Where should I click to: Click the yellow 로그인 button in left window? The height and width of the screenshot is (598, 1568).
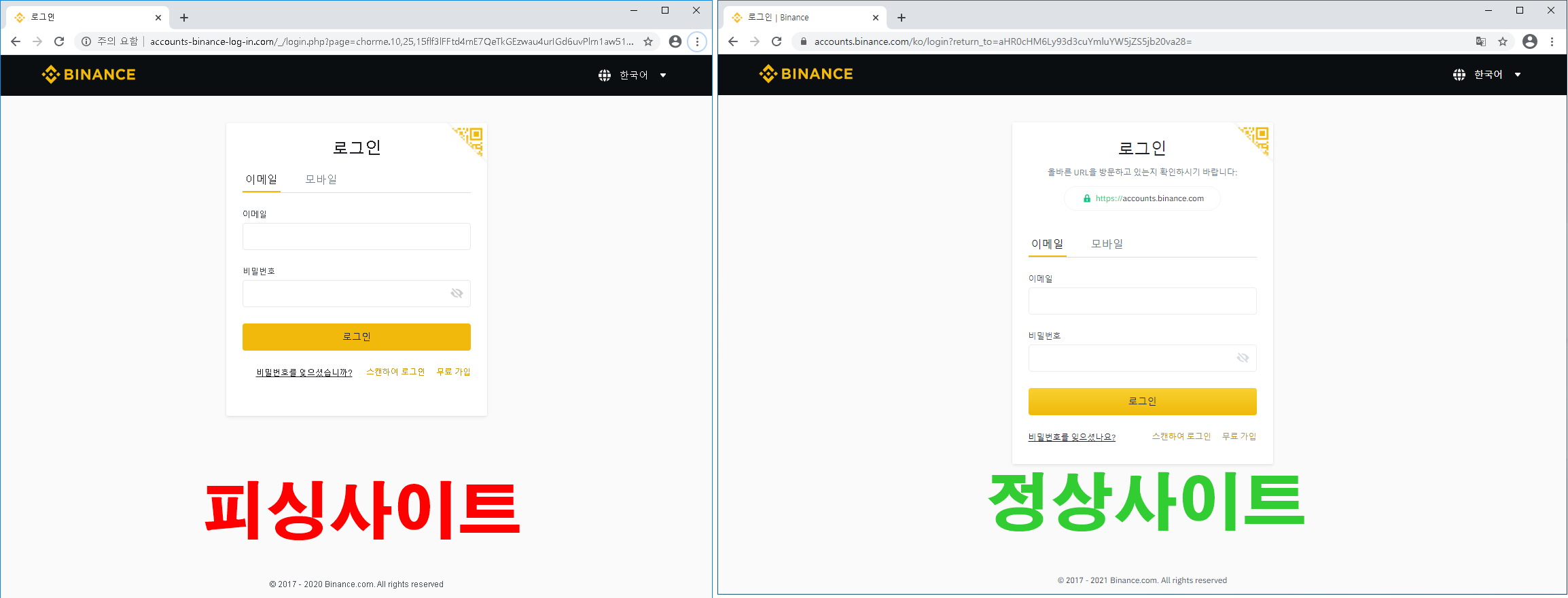357,337
